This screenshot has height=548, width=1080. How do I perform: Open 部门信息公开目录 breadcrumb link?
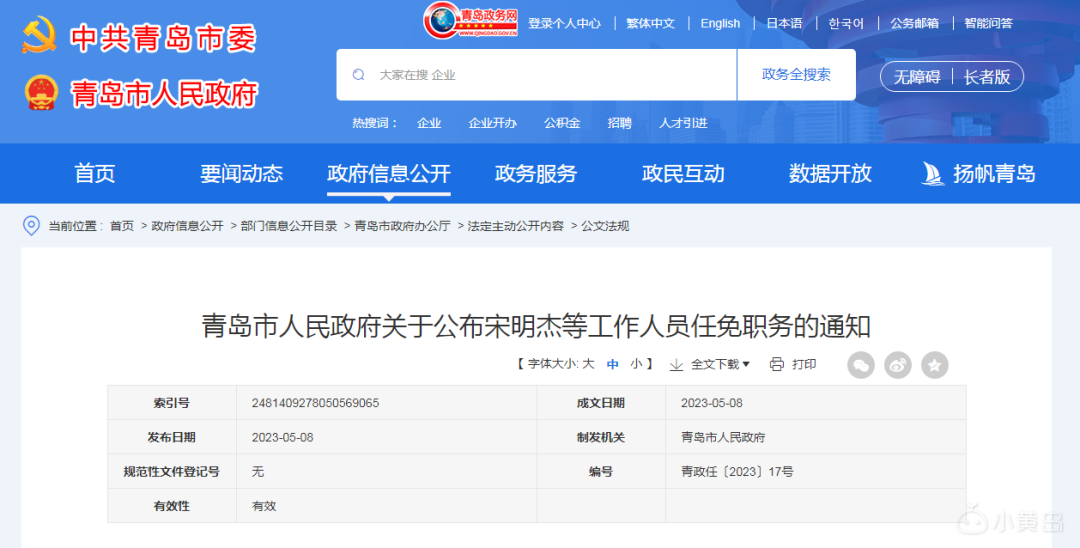point(289,226)
